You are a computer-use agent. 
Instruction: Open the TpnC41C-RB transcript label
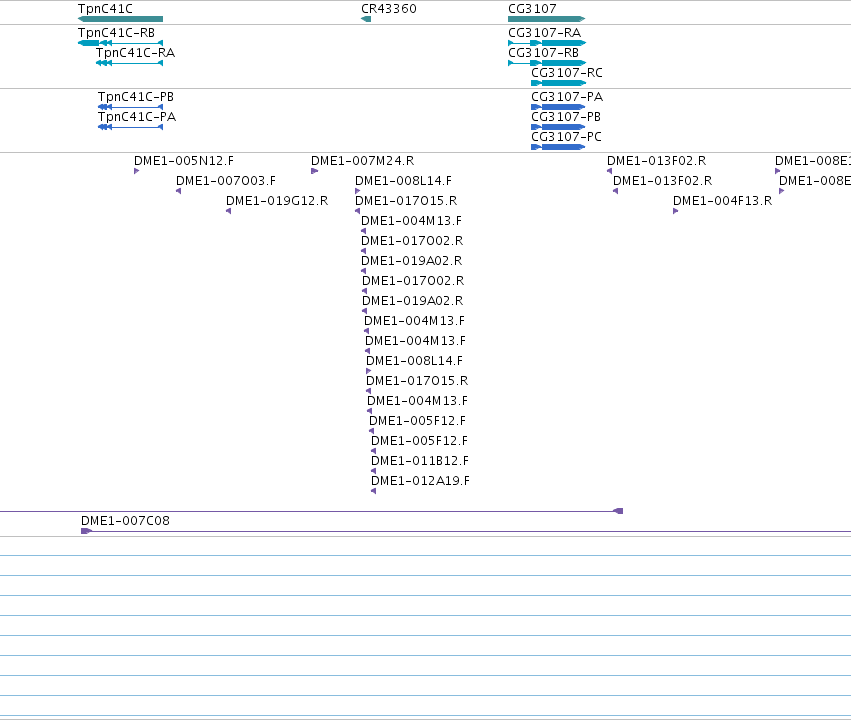116,33
